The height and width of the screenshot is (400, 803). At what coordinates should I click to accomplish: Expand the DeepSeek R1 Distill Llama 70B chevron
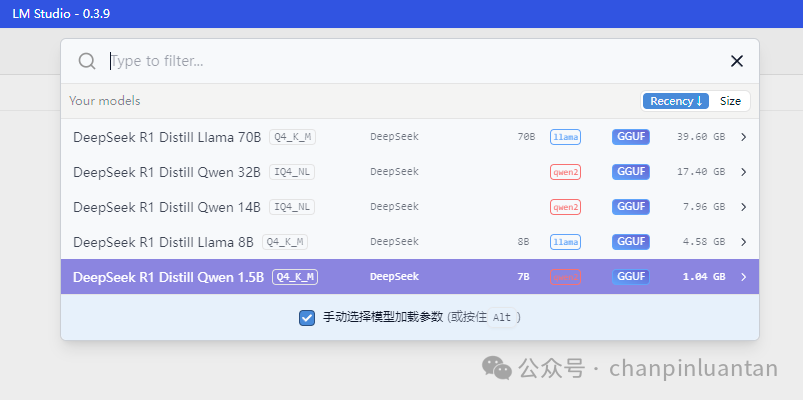click(744, 137)
